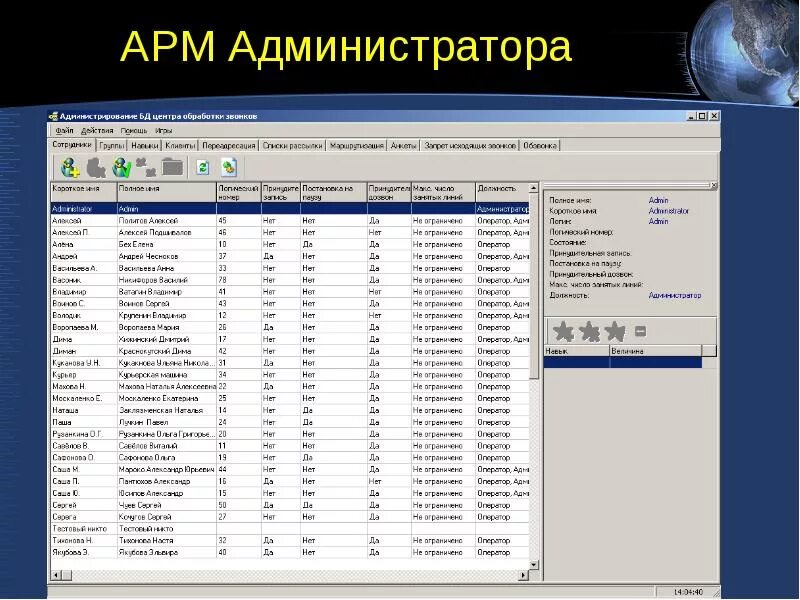Select the row Воропаева Мария
This screenshot has width=800, height=600.
[x=289, y=328]
